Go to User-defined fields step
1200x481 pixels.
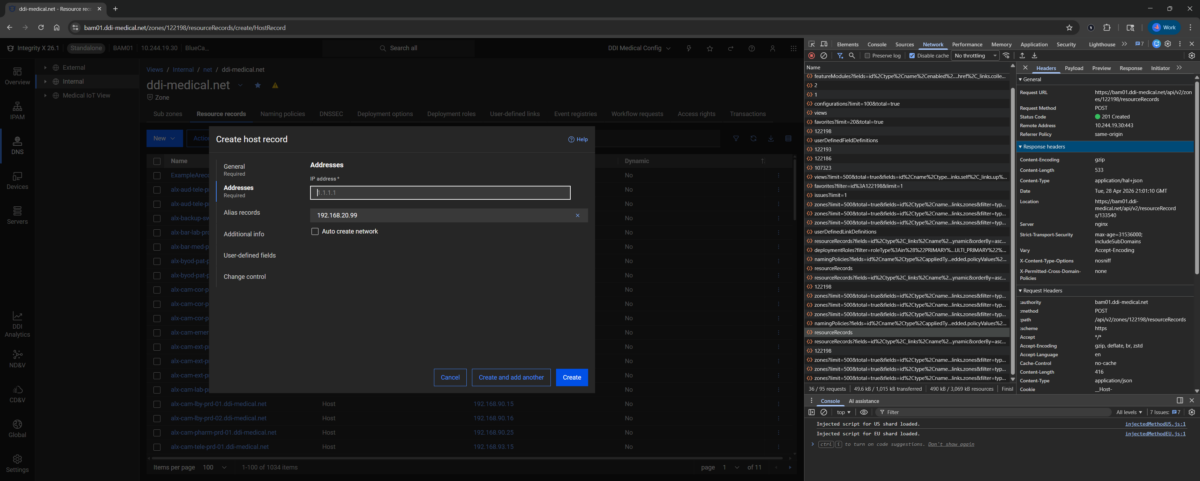click(x=251, y=255)
